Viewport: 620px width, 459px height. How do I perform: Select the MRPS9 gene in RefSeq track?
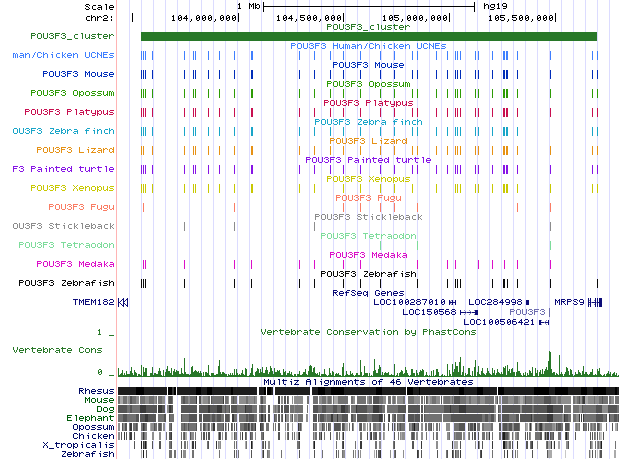click(570, 302)
